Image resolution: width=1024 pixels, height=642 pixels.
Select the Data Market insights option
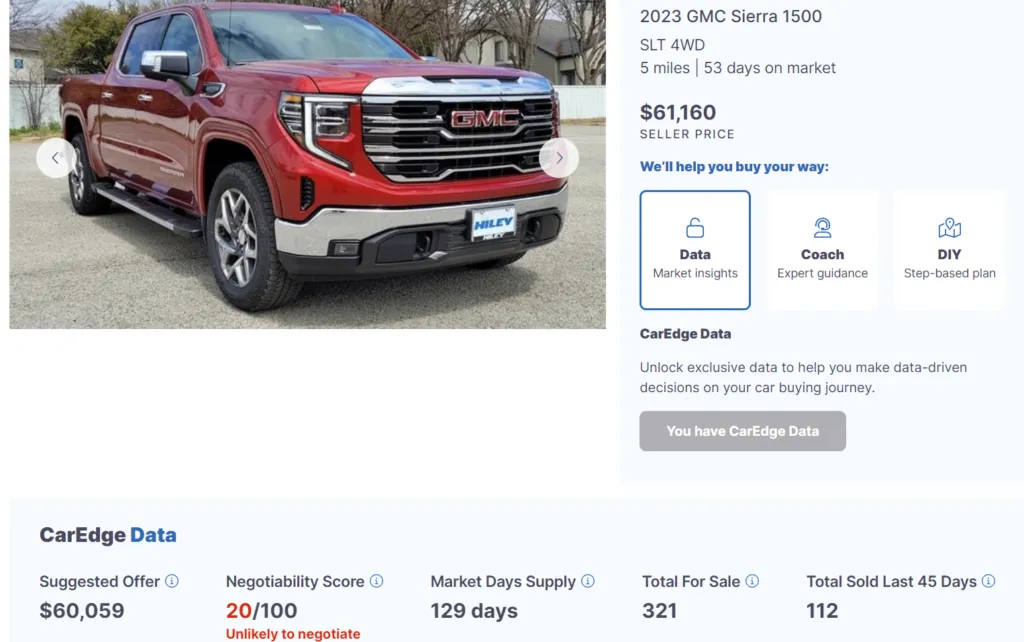694,249
